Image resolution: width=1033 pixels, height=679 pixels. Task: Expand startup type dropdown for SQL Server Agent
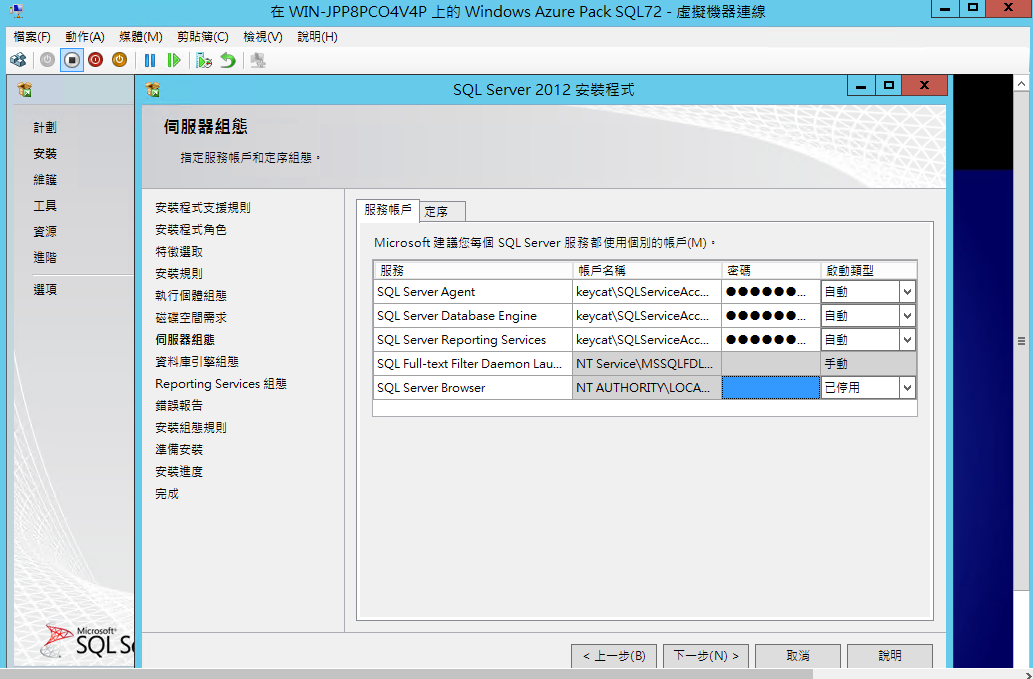point(907,292)
